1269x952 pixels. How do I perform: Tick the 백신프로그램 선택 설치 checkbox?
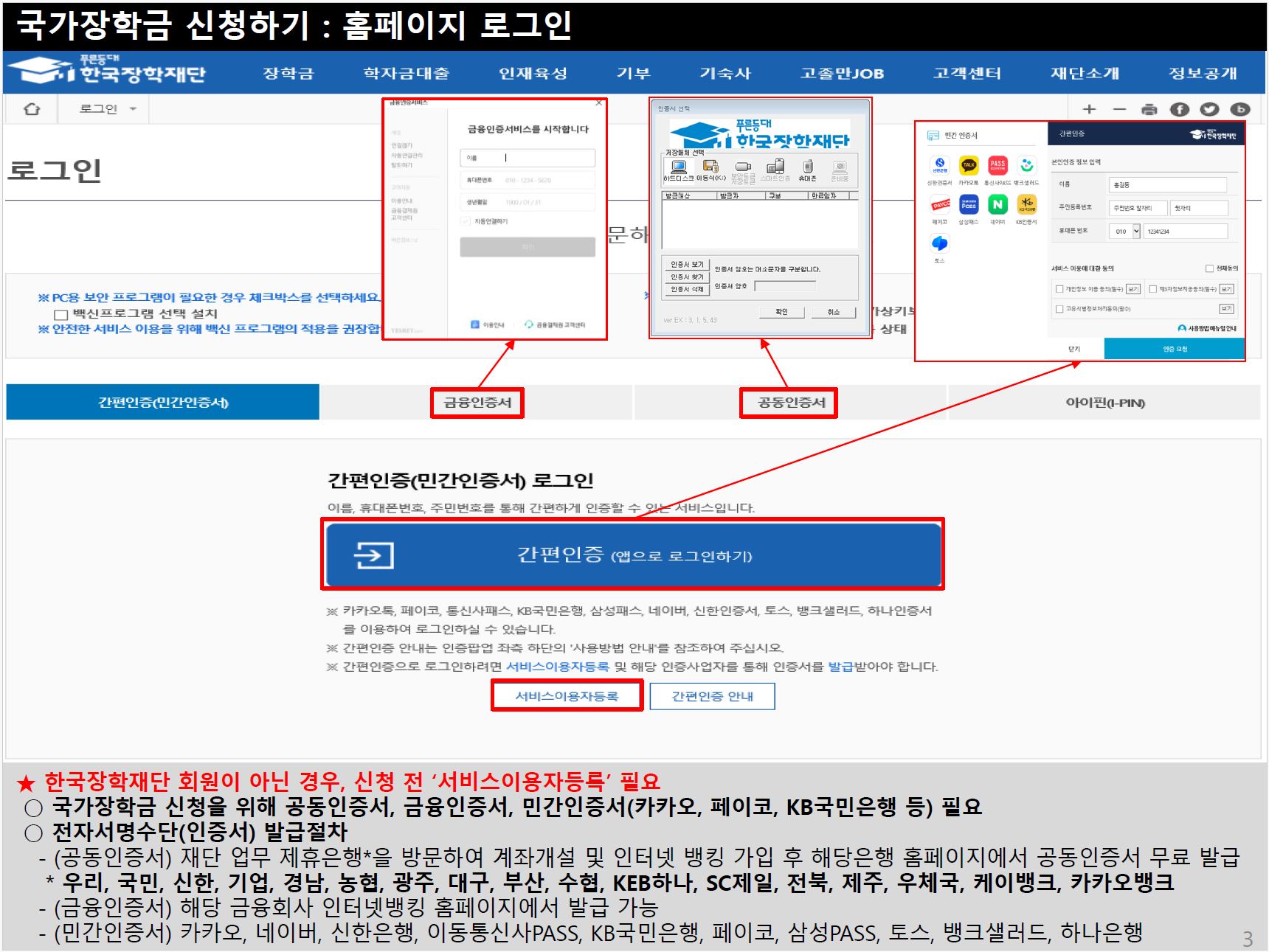pyautogui.click(x=61, y=315)
